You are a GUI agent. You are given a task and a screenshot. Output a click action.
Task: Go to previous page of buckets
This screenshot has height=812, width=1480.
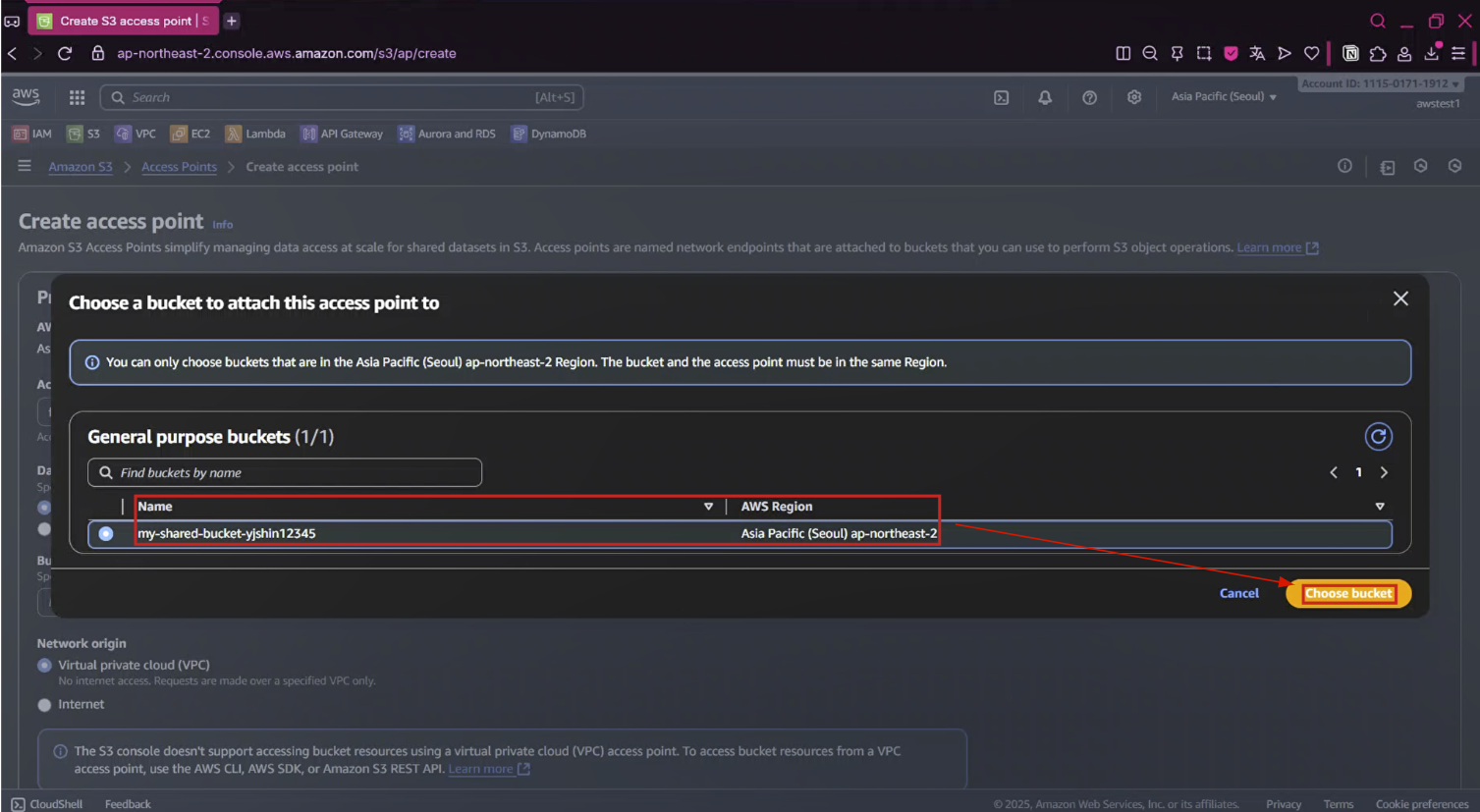pos(1334,472)
